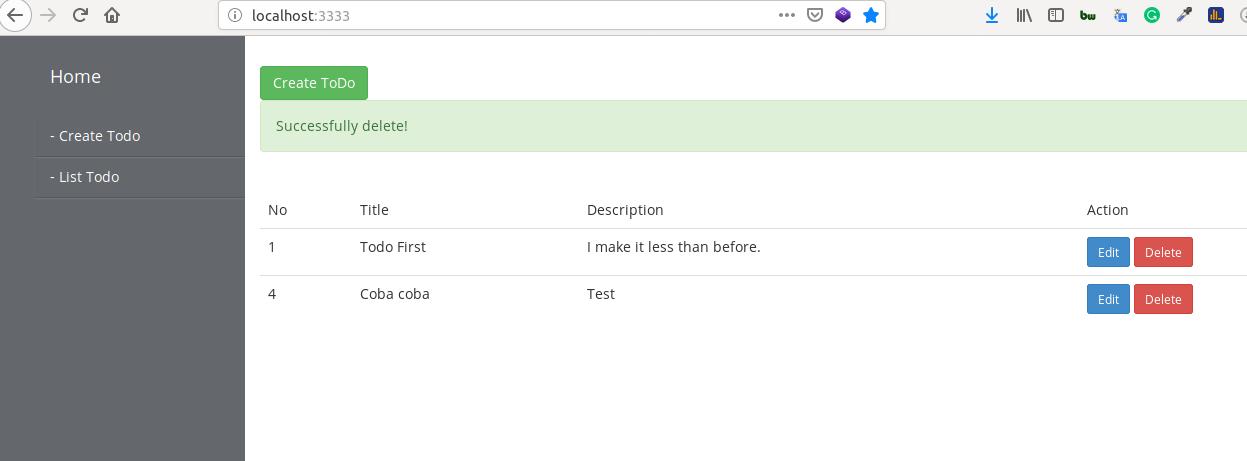The width and height of the screenshot is (1247, 461).
Task: Select Create Todo in sidebar menu
Action: [95, 136]
